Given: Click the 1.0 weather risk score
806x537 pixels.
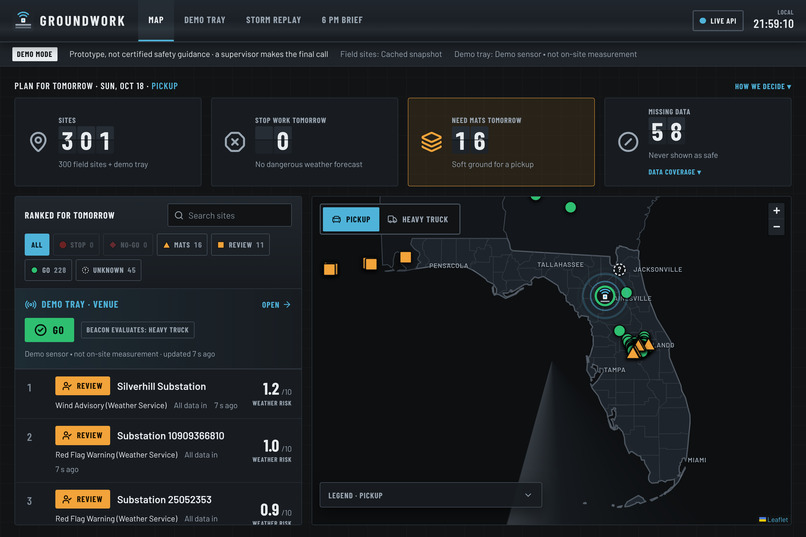Looking at the screenshot, I should click(271, 446).
